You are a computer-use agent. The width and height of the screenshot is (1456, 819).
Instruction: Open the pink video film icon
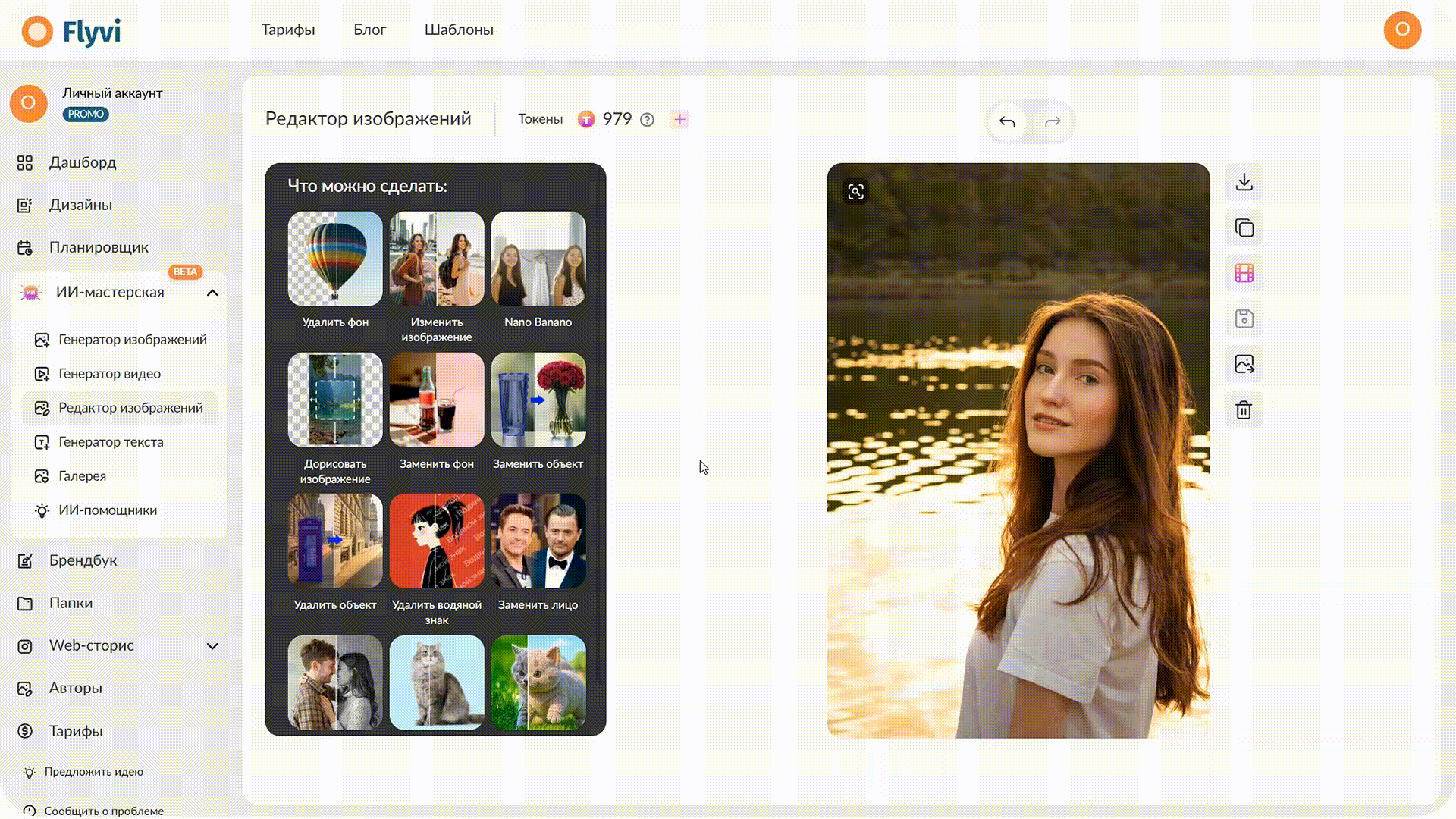[1244, 273]
